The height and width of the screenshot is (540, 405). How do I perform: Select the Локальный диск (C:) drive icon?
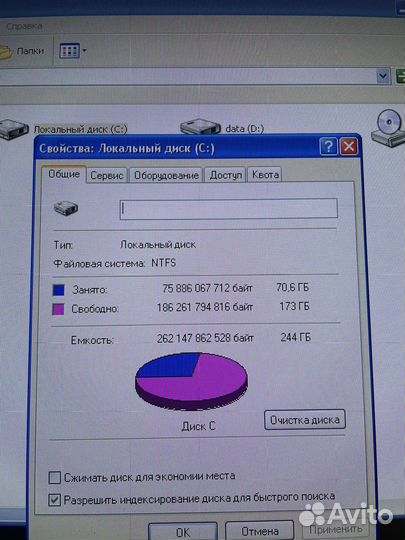coord(14,129)
